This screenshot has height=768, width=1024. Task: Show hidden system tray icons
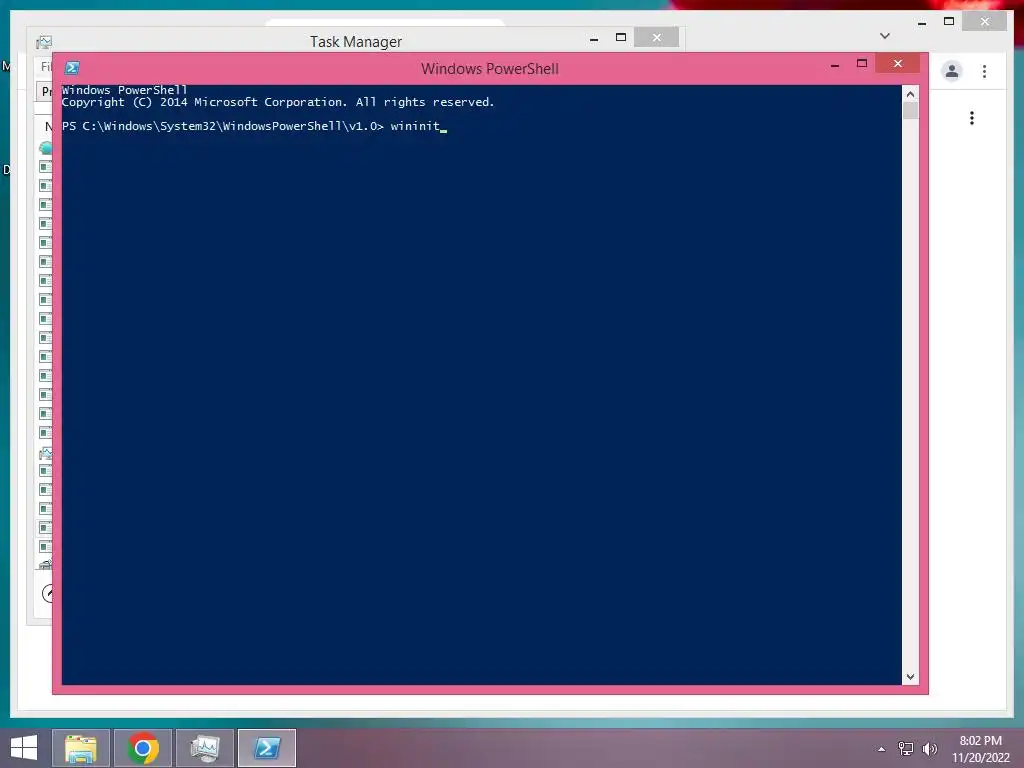[882, 749]
